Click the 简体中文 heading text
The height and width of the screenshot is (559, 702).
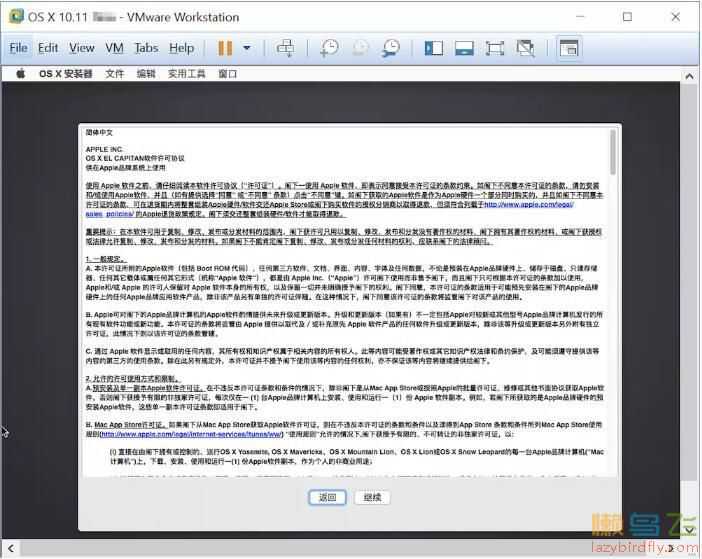click(99, 132)
